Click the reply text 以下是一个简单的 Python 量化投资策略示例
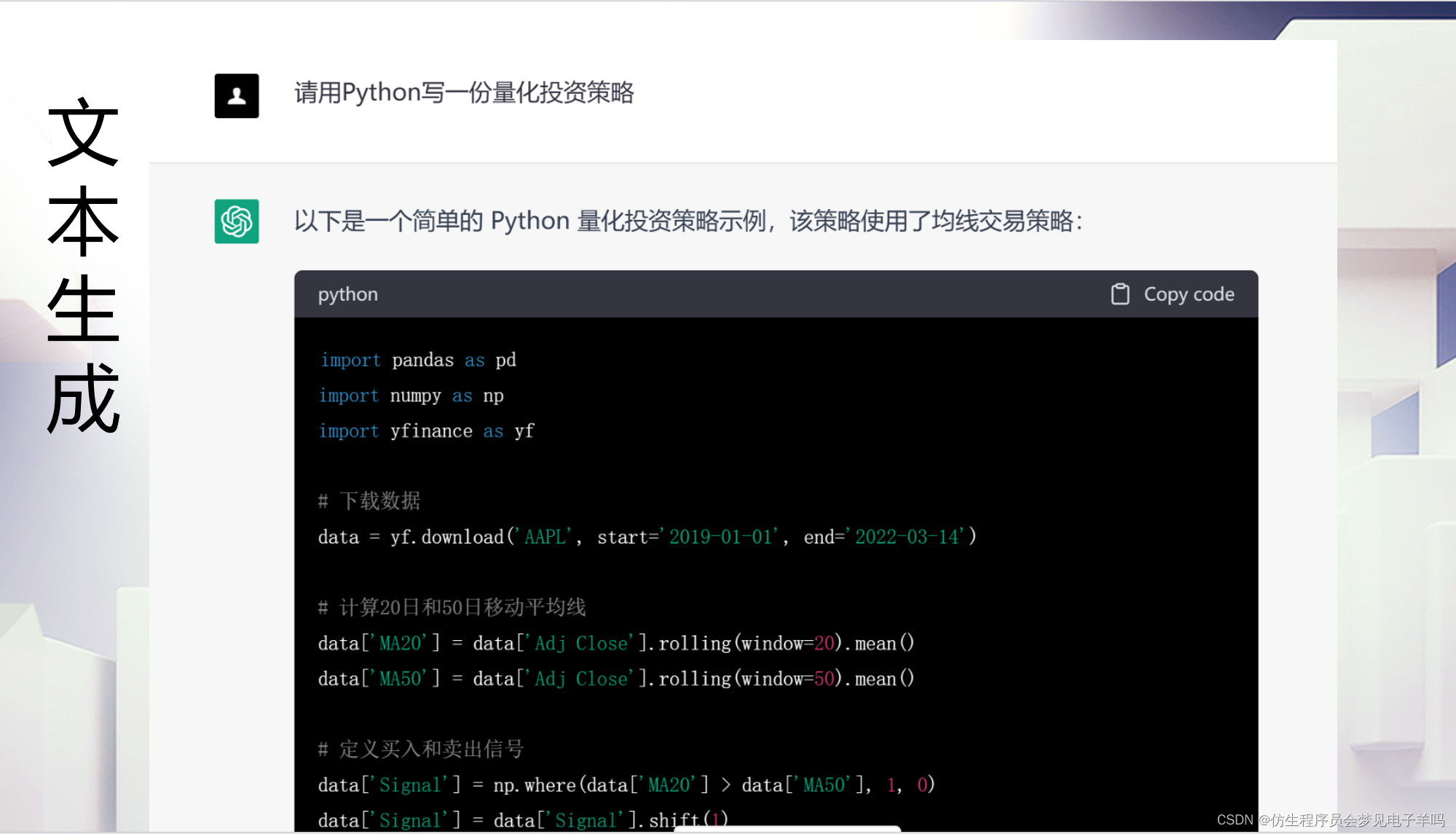Image resolution: width=1456 pixels, height=834 pixels. coord(530,221)
